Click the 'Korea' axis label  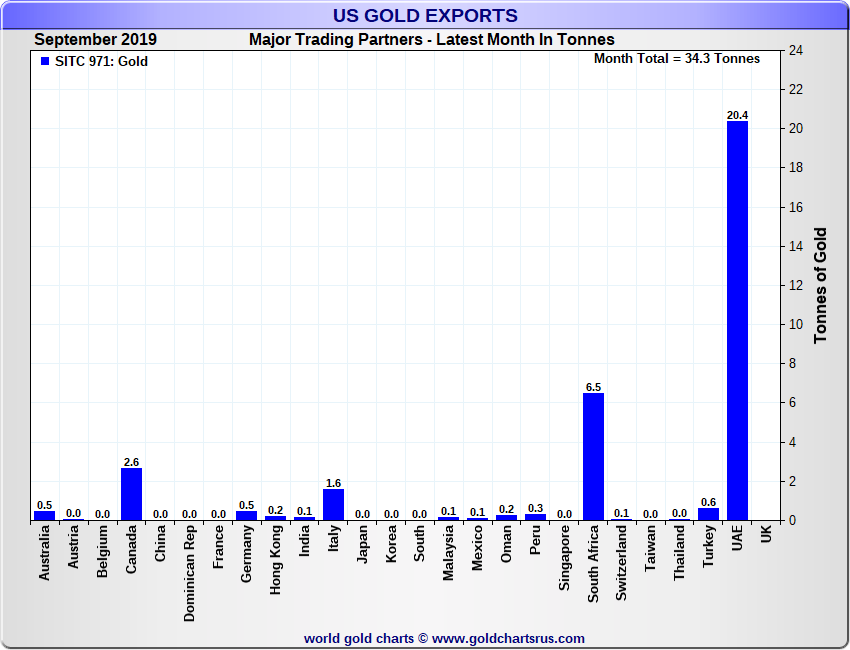pos(391,544)
